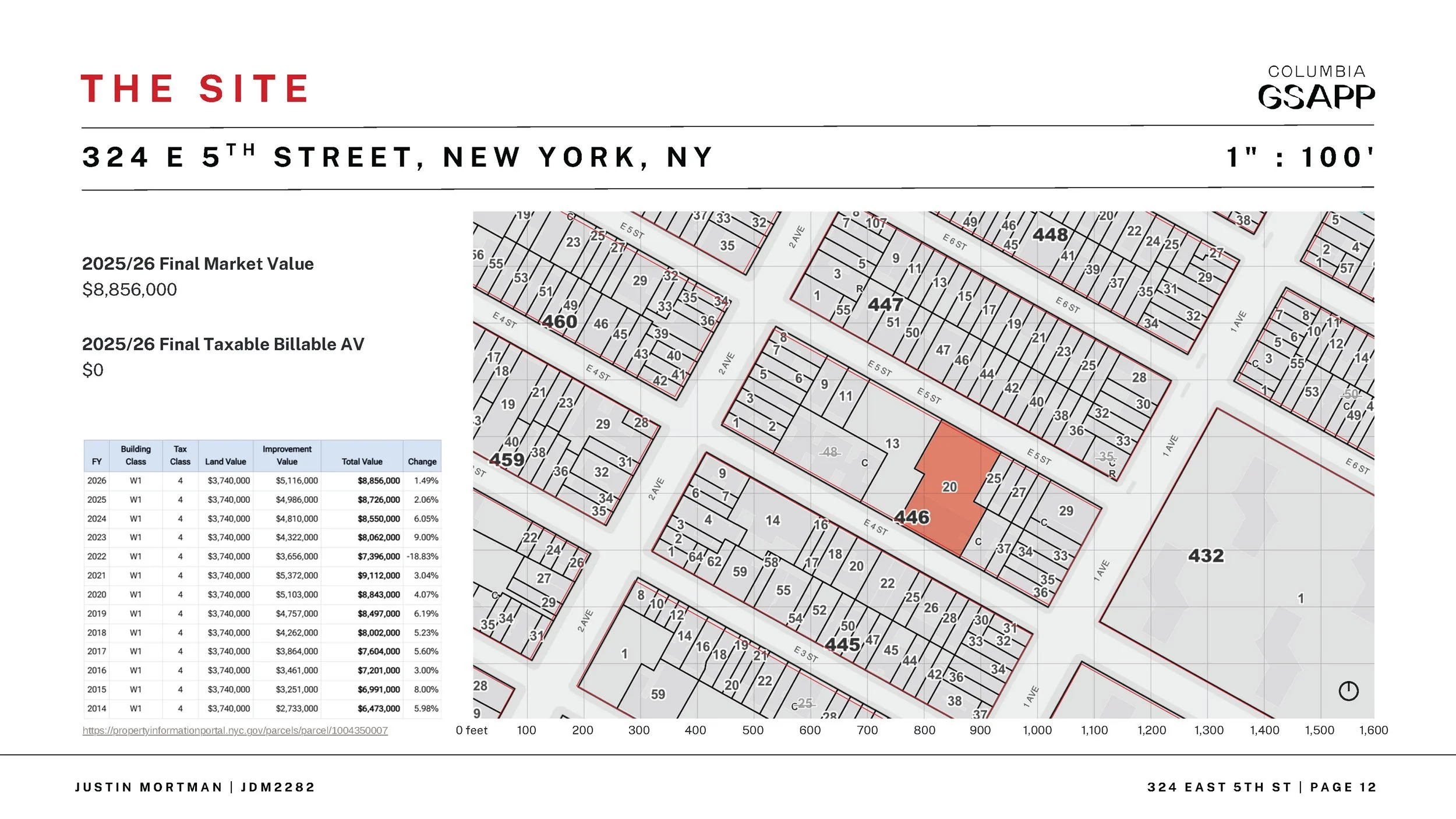Click block 432 label on map
1456x819 pixels.
click(1206, 556)
